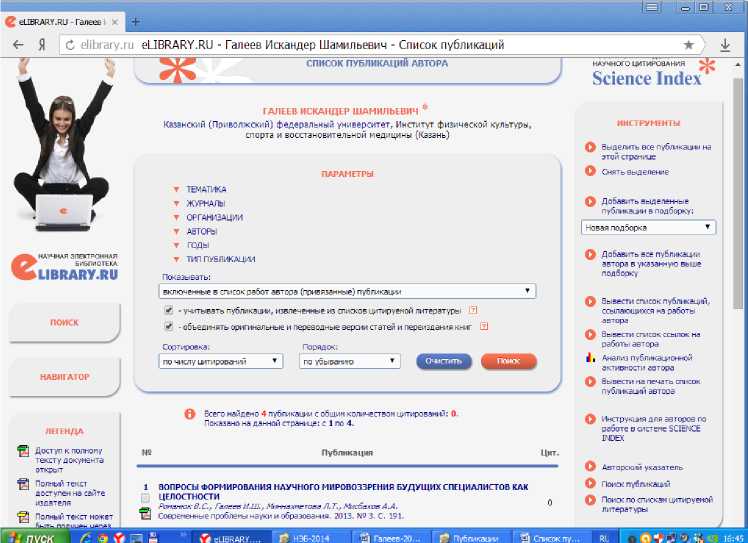This screenshot has height=543, width=748.
Task: Open the 'Новая подборка' dropdown
Action: [648, 228]
